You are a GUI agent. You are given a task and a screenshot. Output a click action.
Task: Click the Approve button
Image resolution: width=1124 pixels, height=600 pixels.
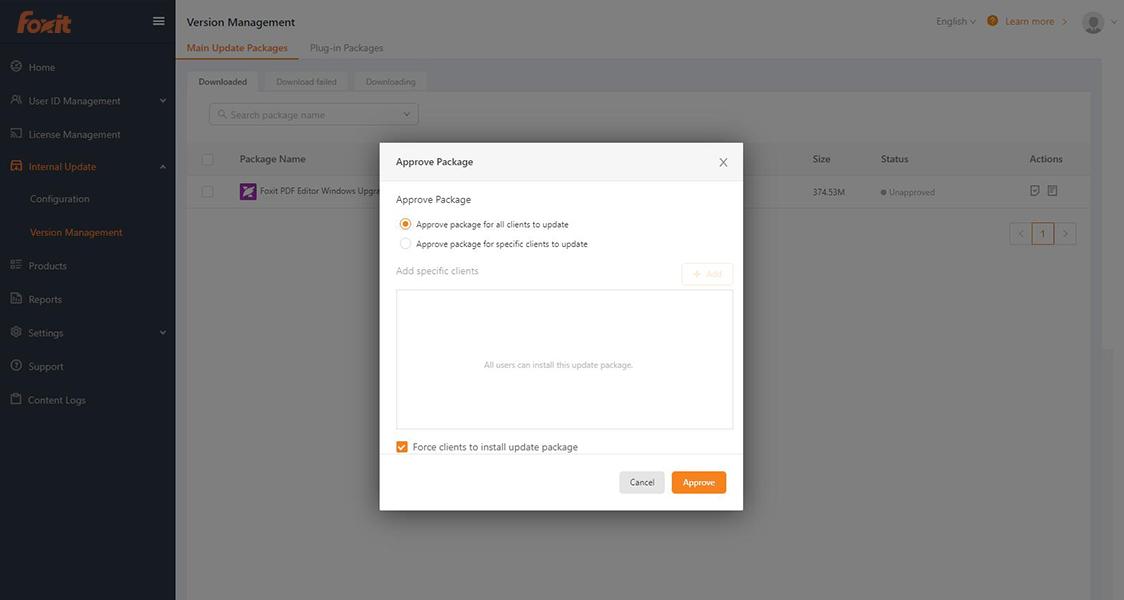click(x=699, y=482)
